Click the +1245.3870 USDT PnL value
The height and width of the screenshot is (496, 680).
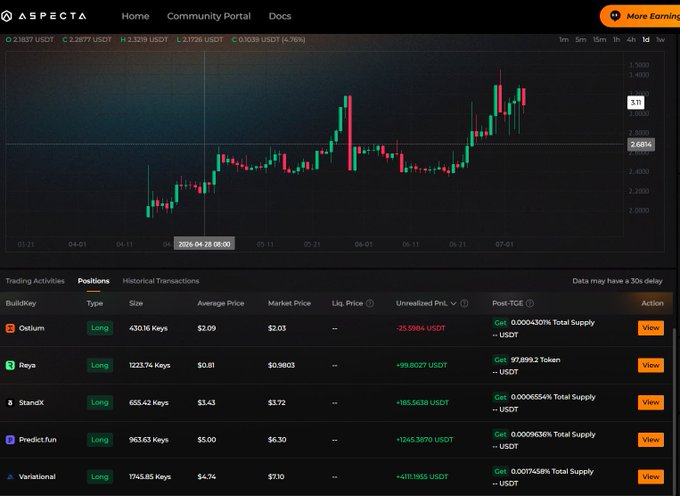pos(425,440)
